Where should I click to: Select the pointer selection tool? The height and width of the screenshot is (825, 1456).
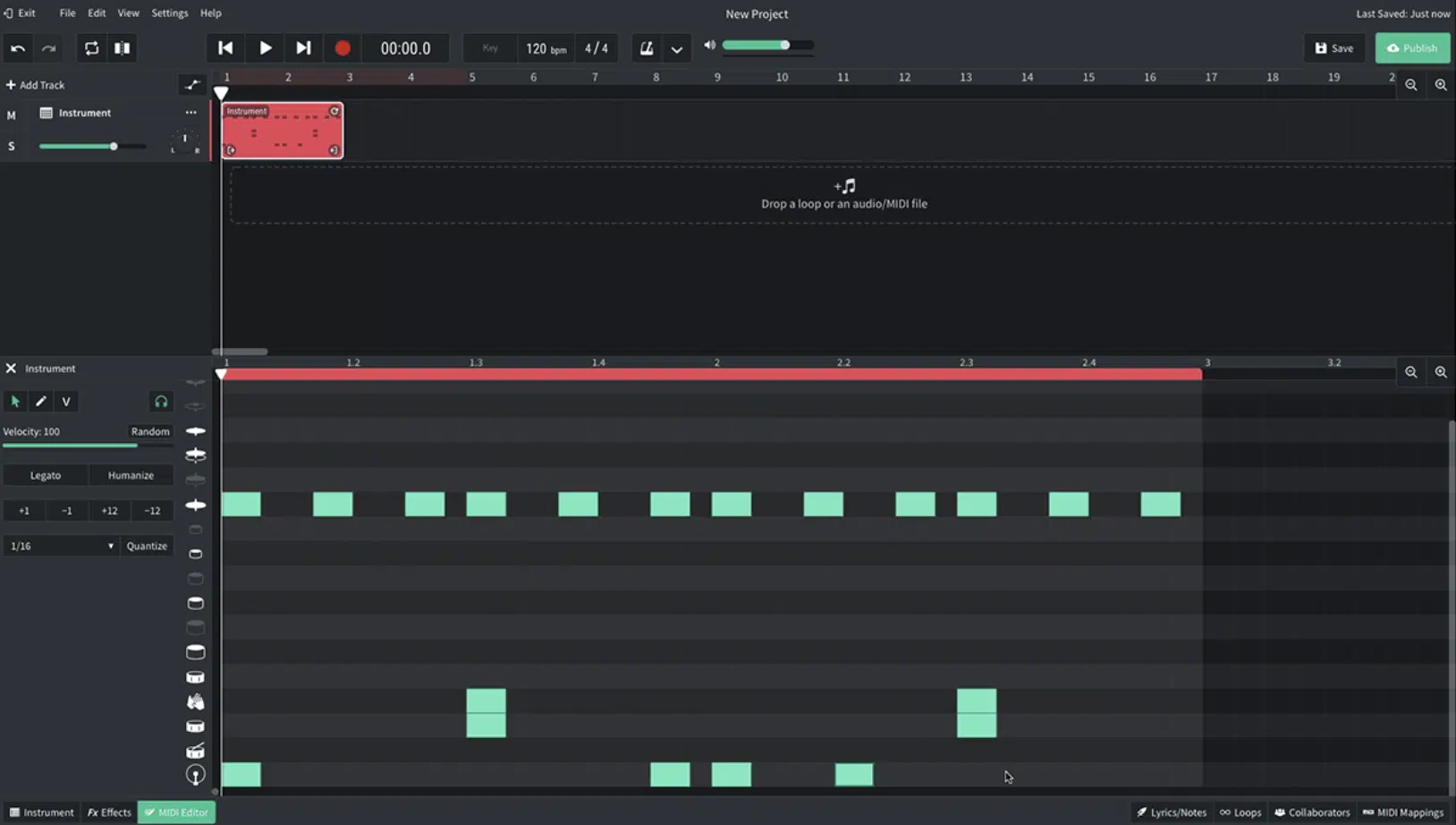tap(15, 402)
